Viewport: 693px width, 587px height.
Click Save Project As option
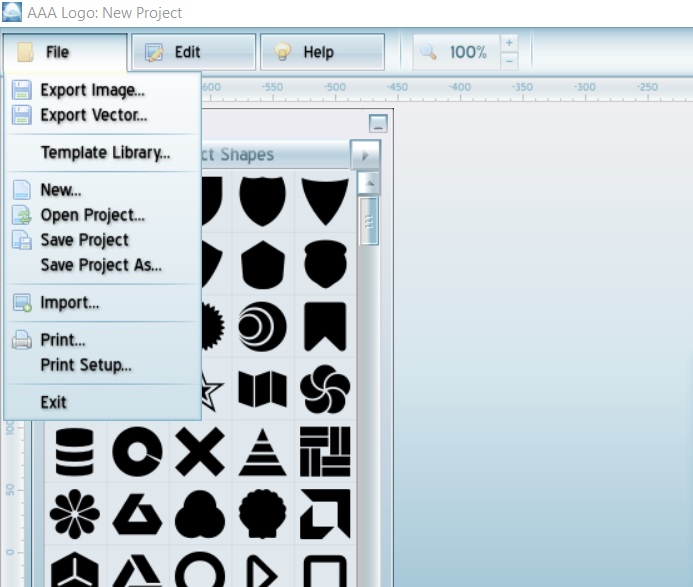coord(101,265)
